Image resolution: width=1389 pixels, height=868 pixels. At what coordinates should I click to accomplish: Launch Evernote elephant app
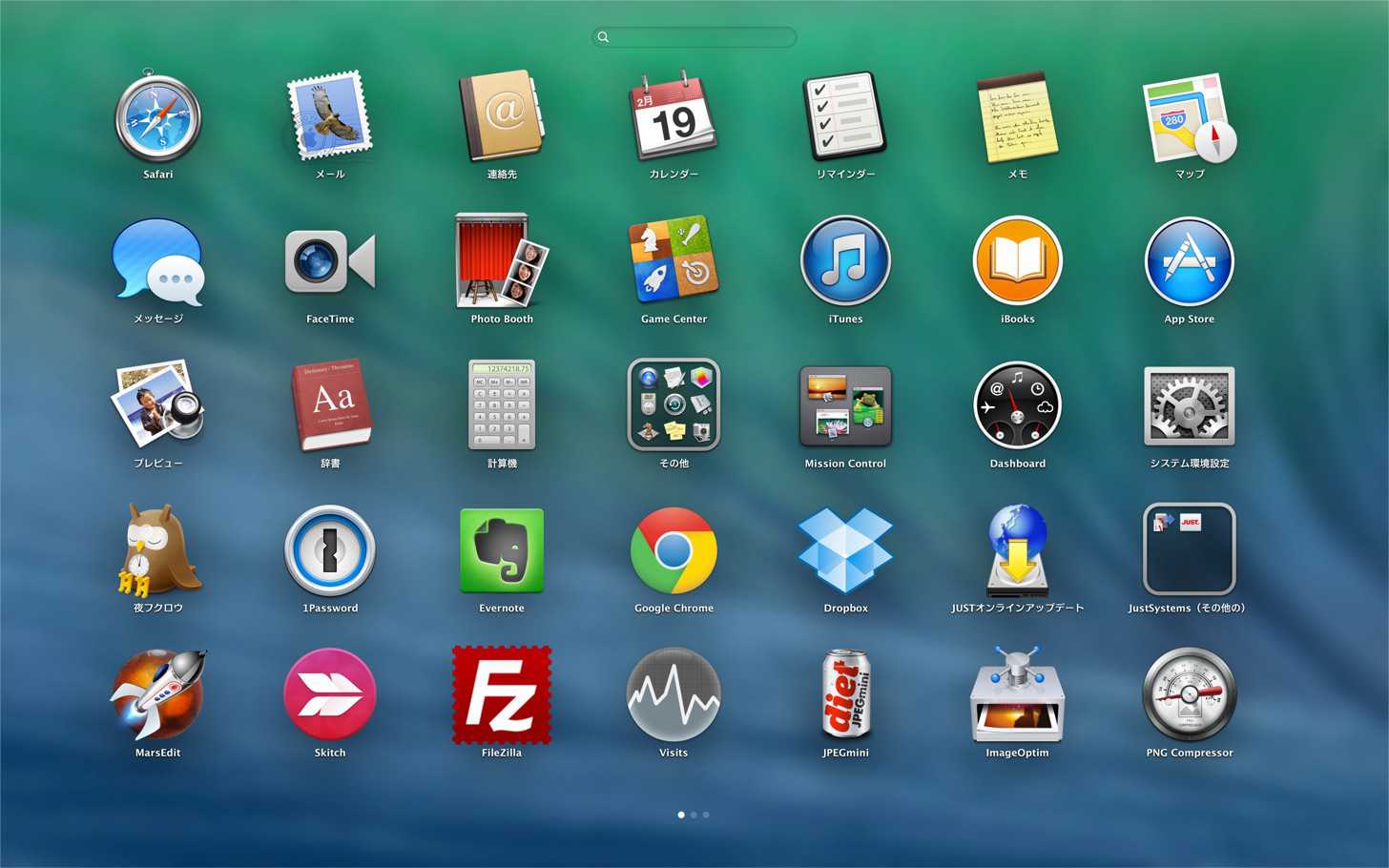(x=502, y=550)
